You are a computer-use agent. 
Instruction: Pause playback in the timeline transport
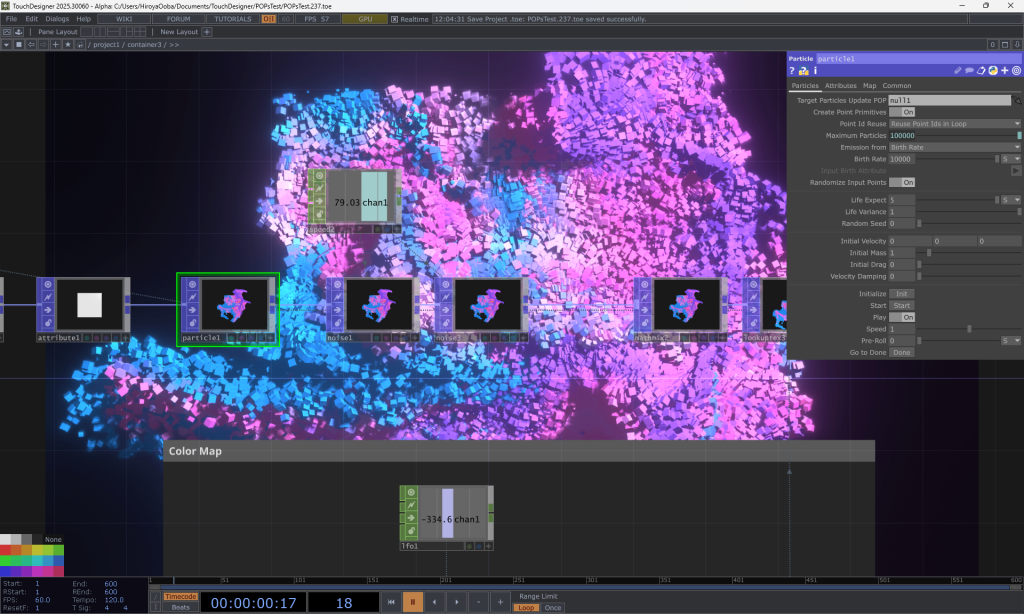tap(410, 602)
